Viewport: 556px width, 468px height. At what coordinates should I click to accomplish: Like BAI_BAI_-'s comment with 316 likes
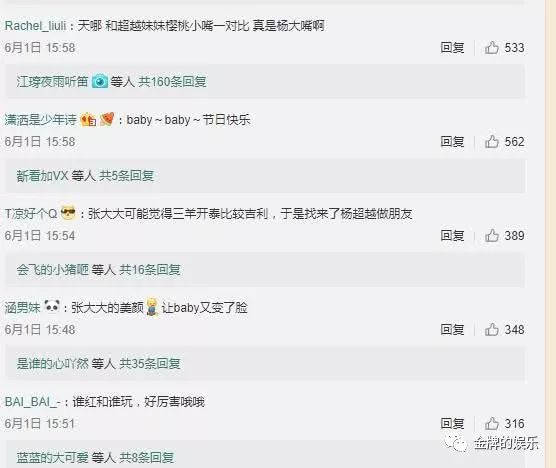[491, 423]
